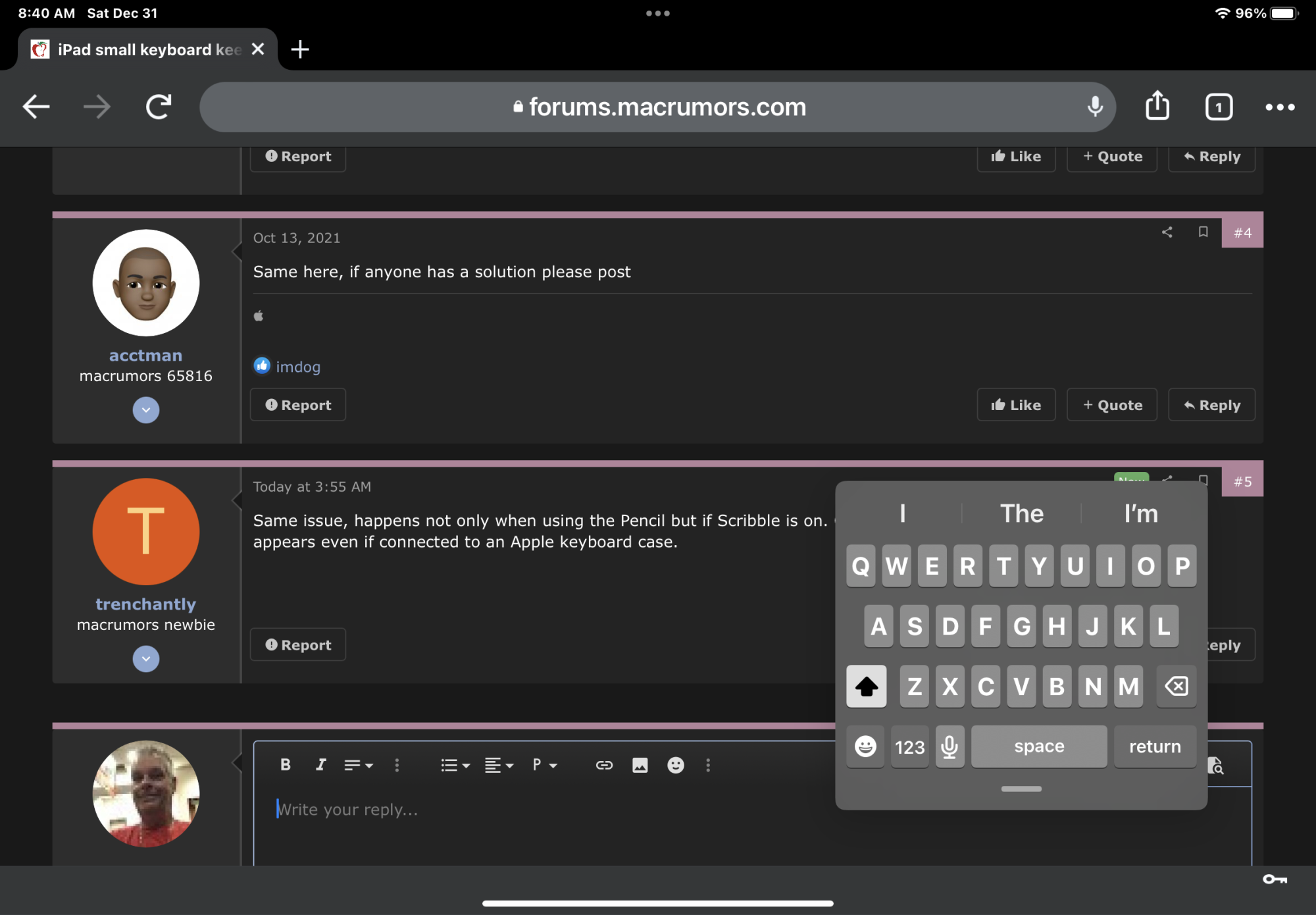Toggle bold formatting in reply editor
Image resolution: width=1316 pixels, height=915 pixels.
(285, 765)
